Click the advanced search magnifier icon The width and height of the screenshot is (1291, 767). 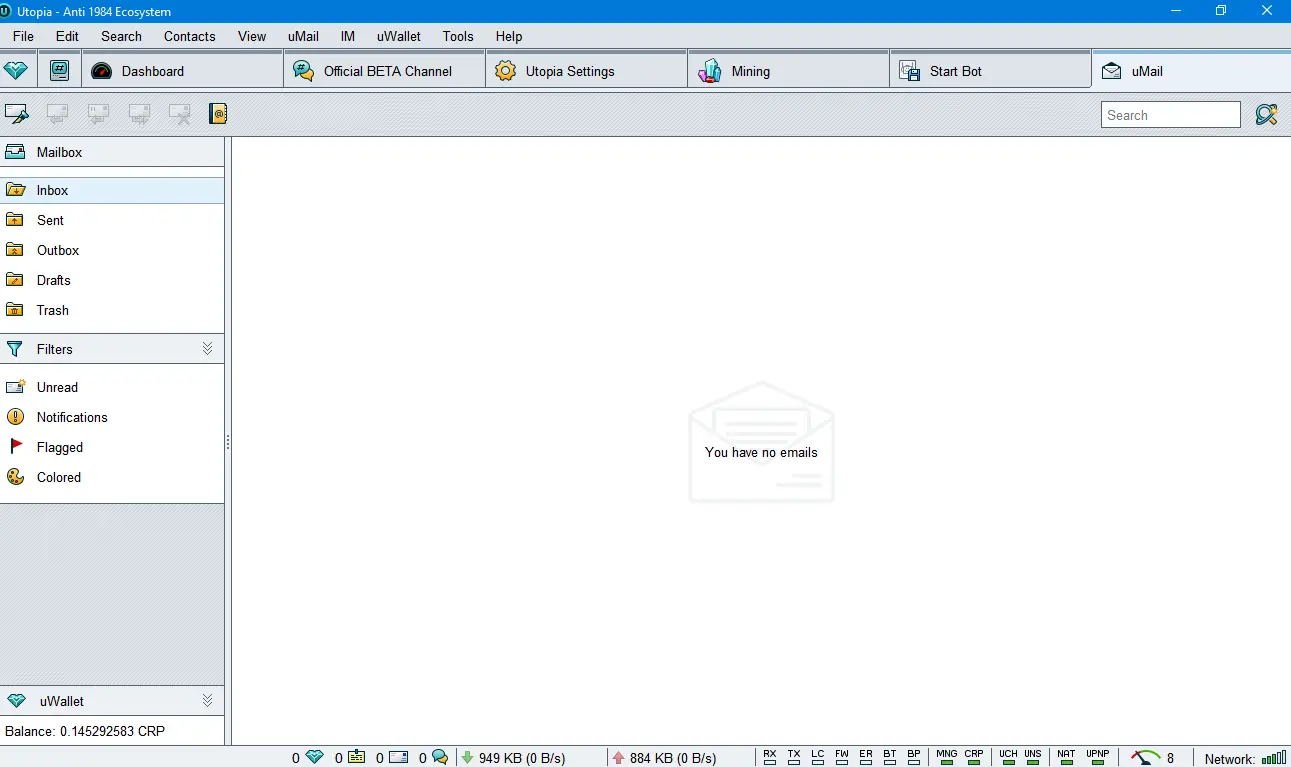coord(1266,114)
